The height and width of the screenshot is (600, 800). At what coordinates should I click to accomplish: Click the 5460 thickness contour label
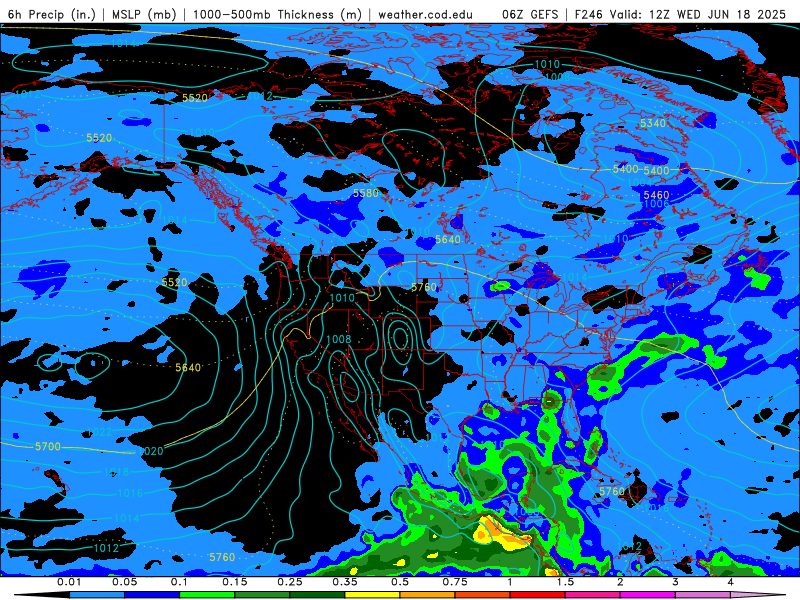coord(656,195)
